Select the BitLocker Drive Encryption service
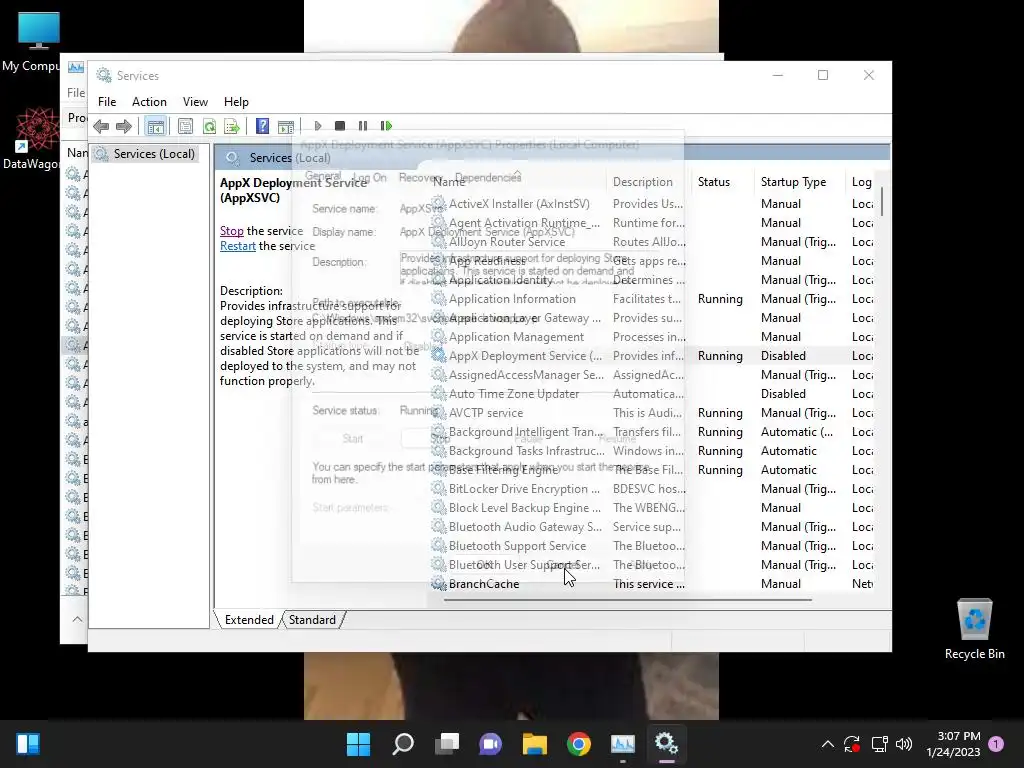 click(x=652, y=488)
